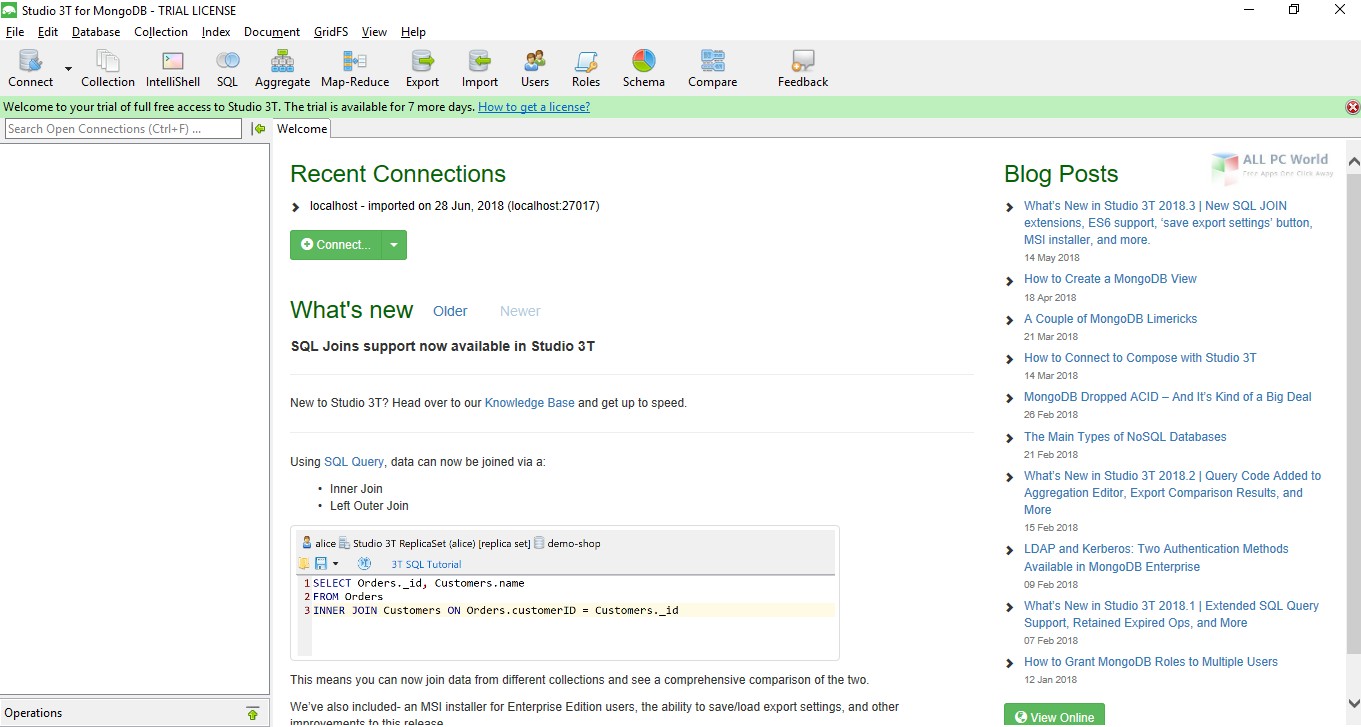This screenshot has height=727, width=1361.
Task: Select the Welcome tab
Action: (x=301, y=128)
